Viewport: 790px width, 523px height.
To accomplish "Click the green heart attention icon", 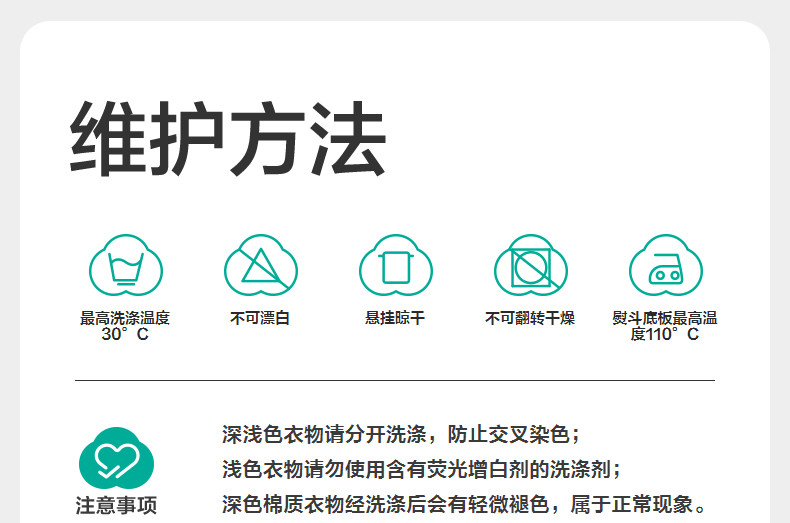I will coord(116,460).
